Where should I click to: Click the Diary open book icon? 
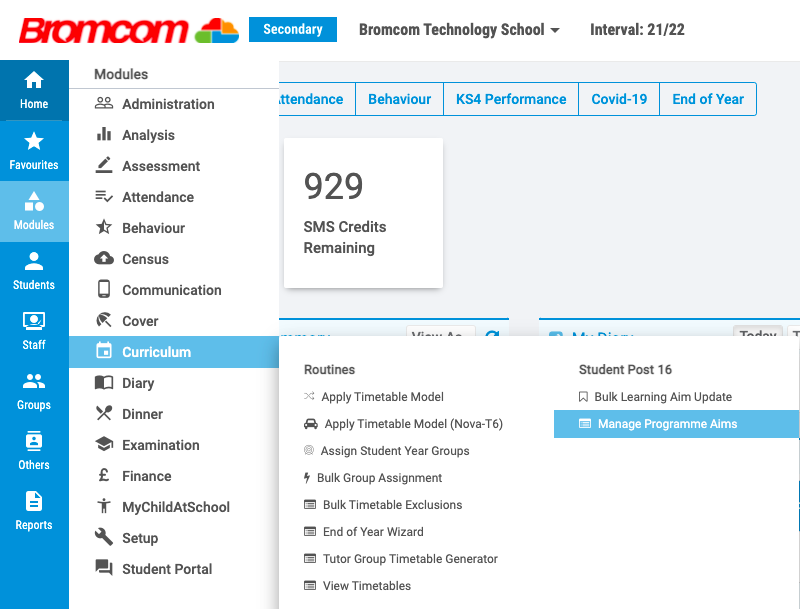pos(104,383)
